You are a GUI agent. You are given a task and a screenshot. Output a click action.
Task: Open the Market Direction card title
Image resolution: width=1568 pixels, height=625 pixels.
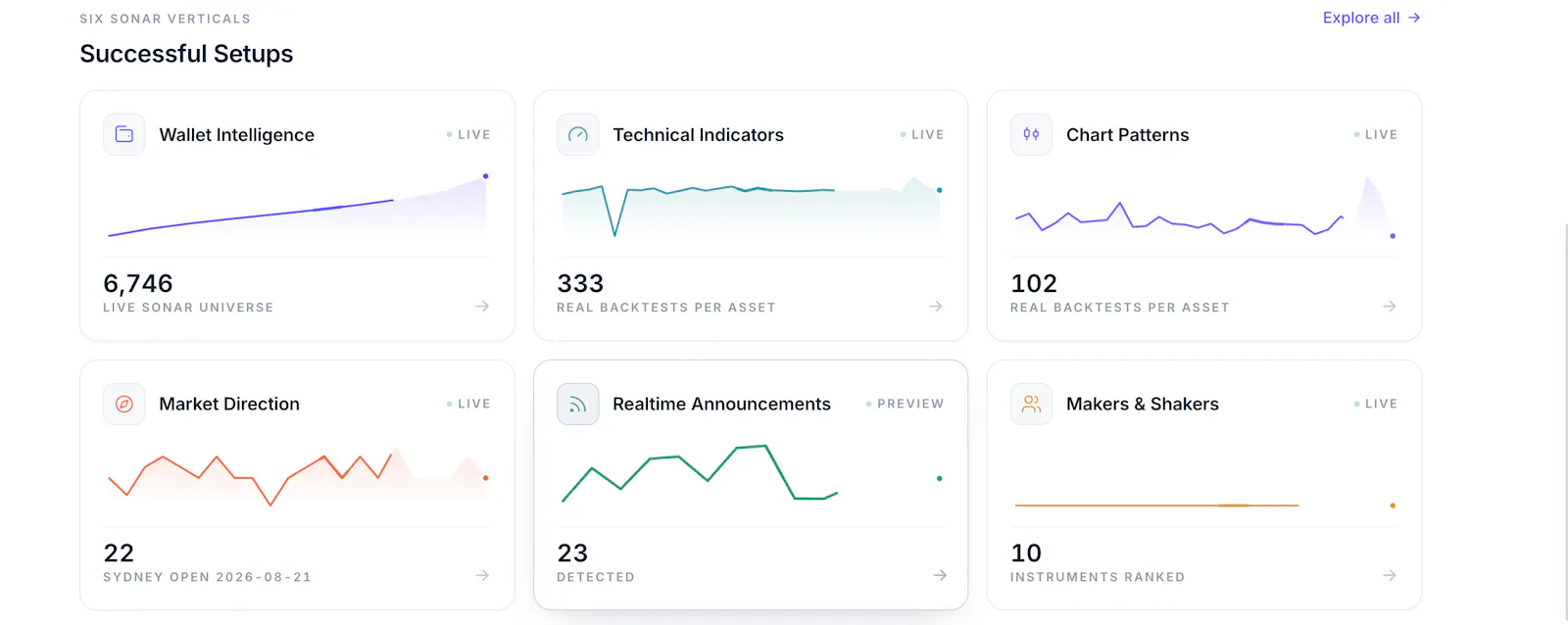pos(229,404)
